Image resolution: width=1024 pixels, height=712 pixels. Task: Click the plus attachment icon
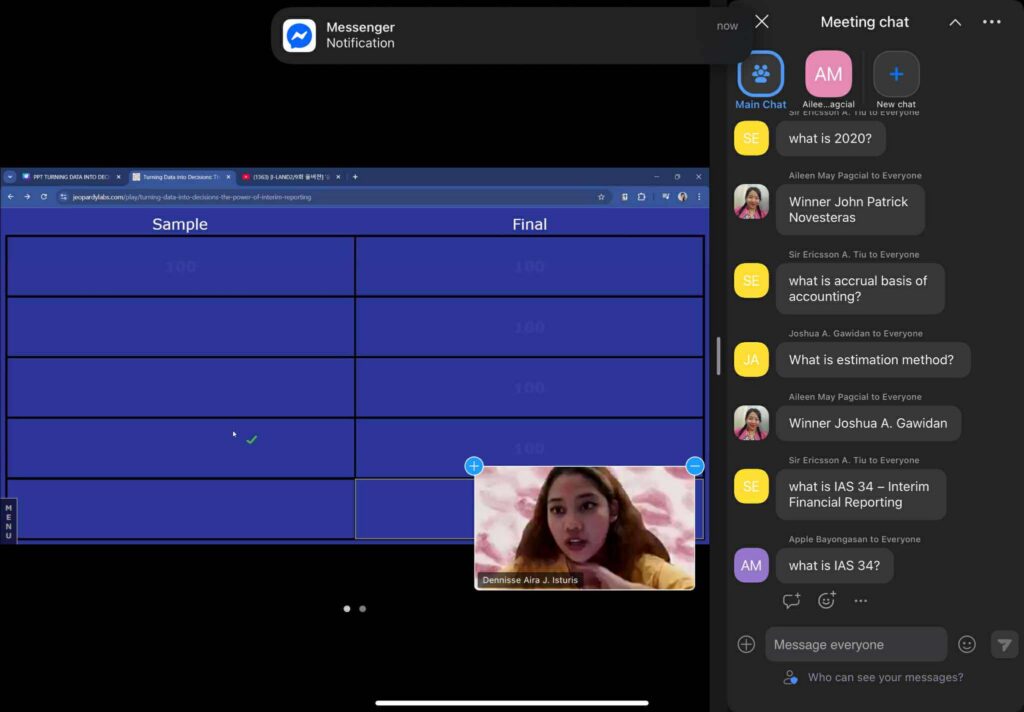click(746, 645)
